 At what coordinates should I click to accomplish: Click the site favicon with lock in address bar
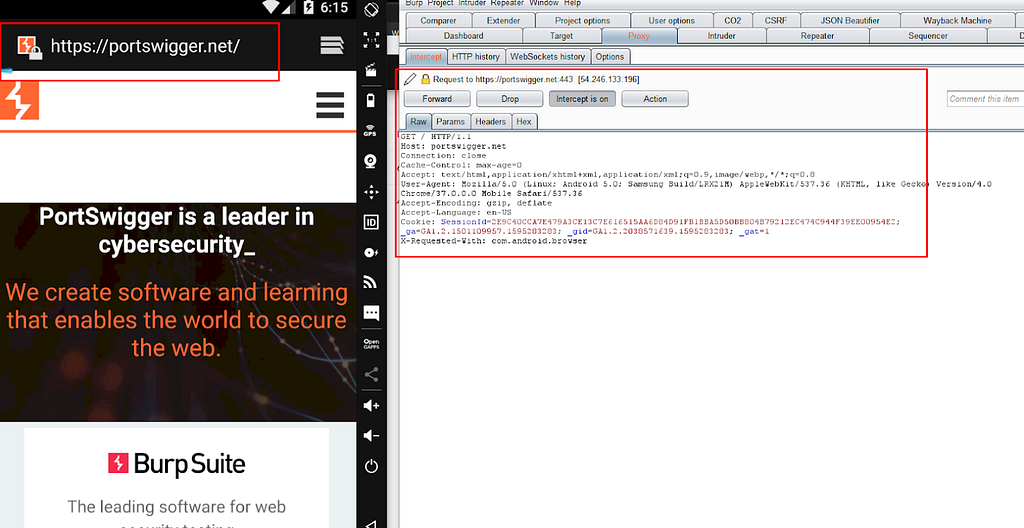point(29,47)
